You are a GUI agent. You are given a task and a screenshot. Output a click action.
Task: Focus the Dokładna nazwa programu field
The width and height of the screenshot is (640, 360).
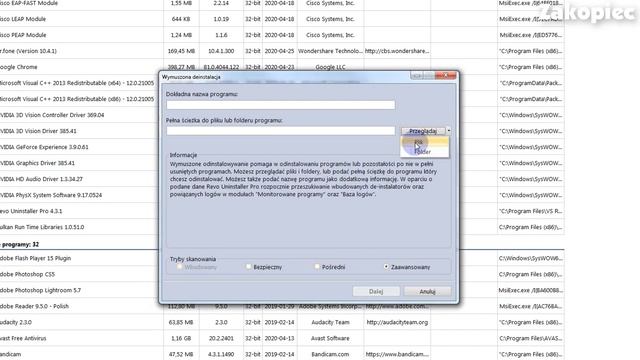coord(281,105)
